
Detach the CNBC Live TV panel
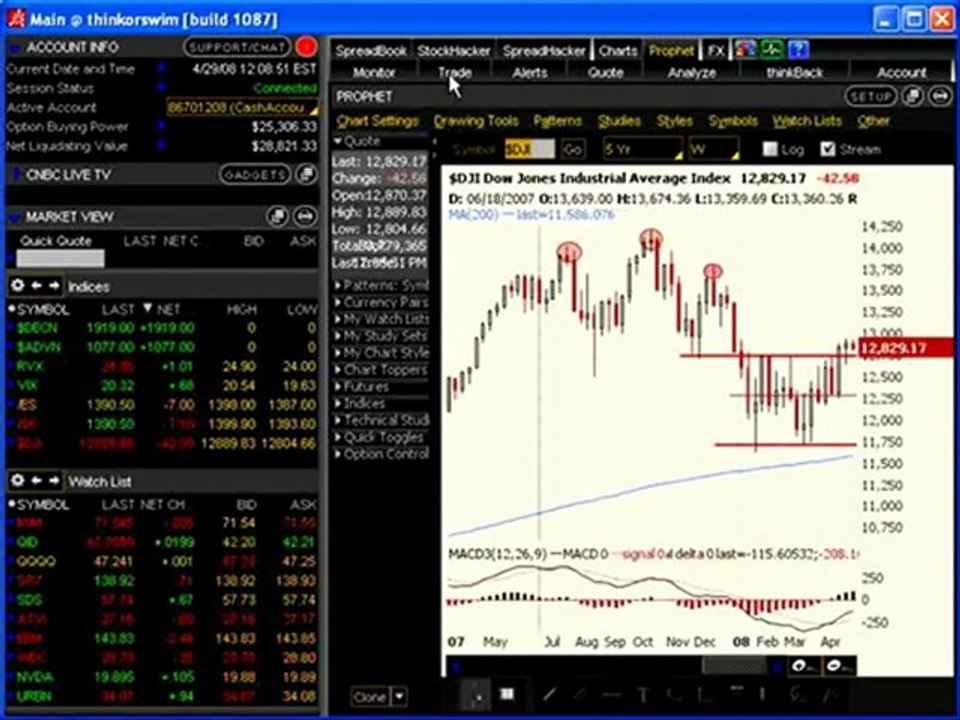pyautogui.click(x=306, y=174)
